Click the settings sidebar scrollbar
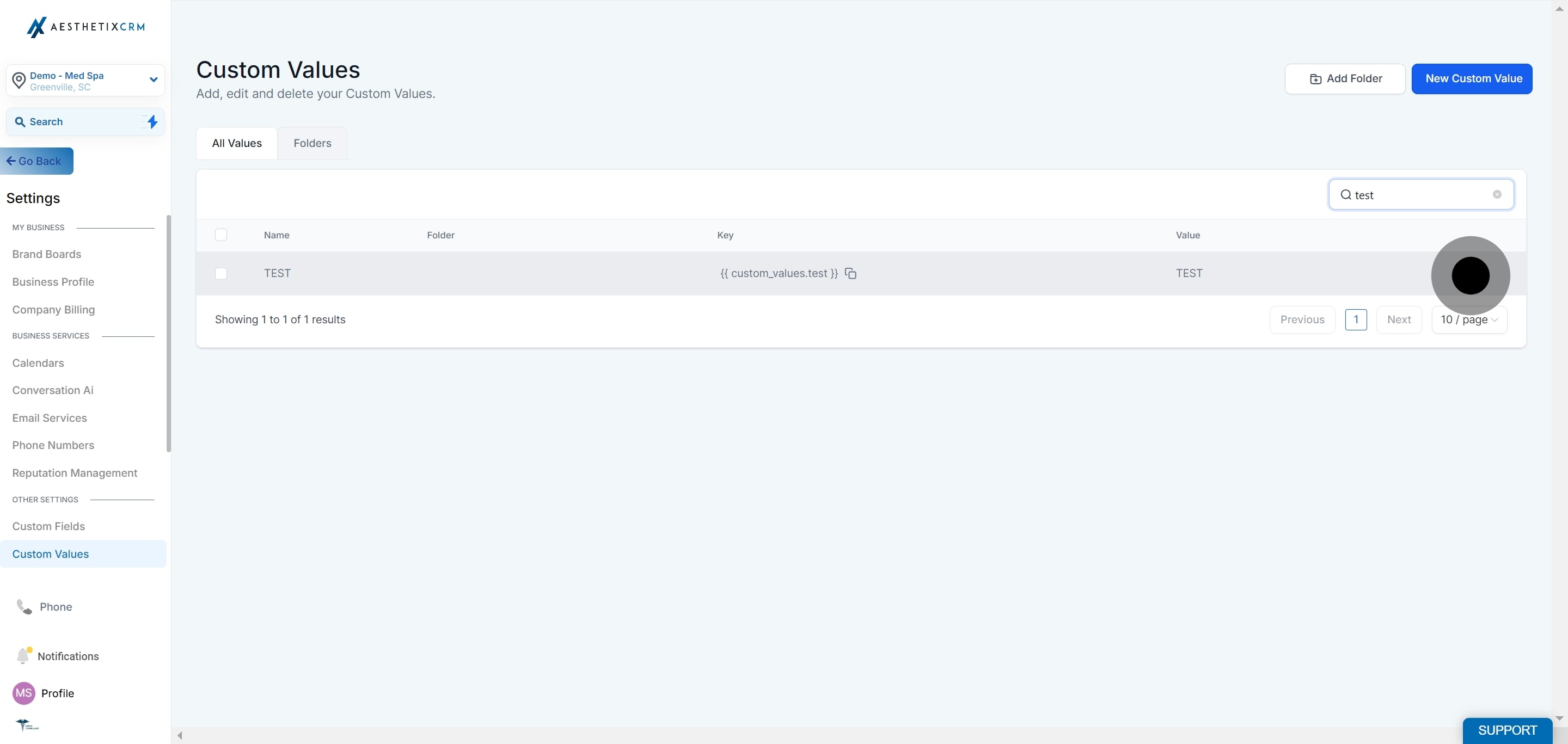 point(169,334)
